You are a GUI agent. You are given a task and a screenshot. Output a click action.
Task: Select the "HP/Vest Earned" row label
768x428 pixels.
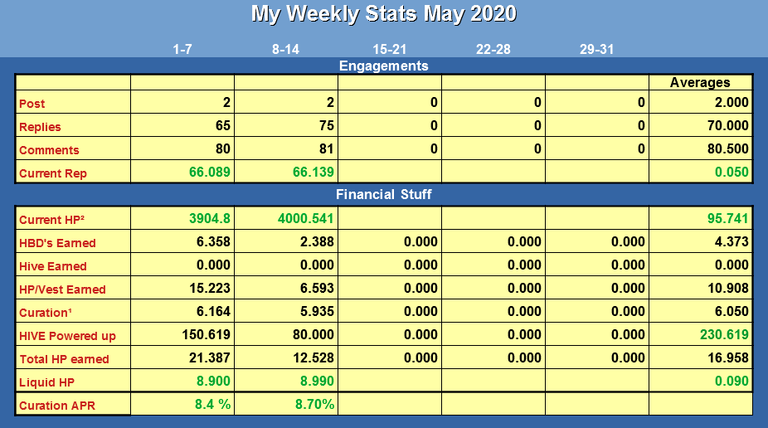[62, 289]
